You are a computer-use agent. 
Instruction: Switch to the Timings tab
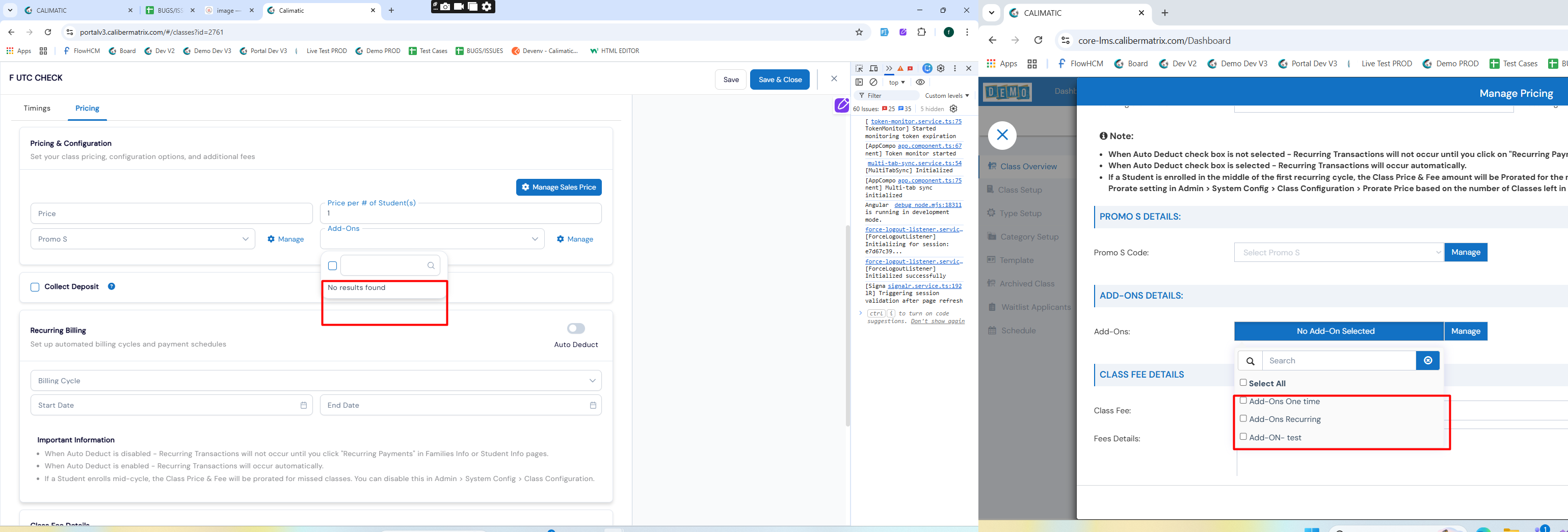tap(37, 109)
